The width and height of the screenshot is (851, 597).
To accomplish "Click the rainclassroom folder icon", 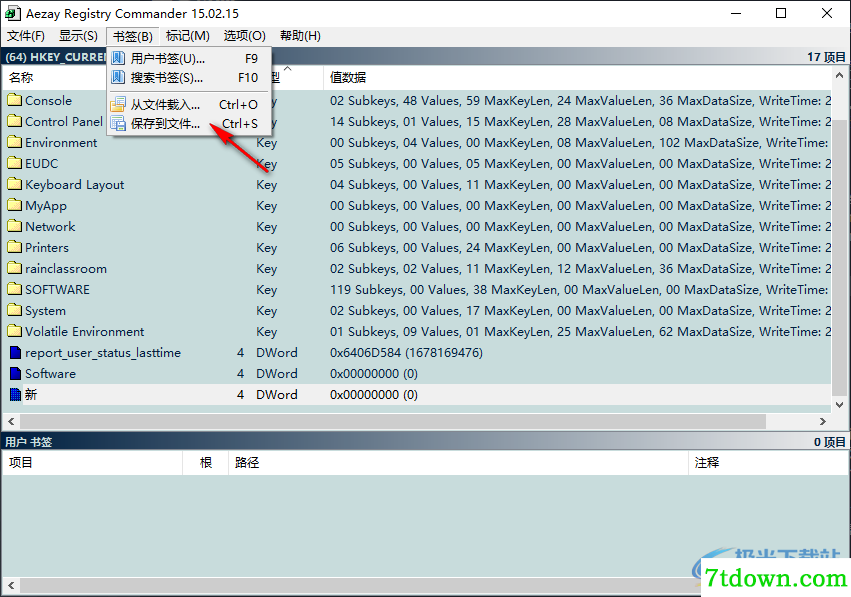I will [x=15, y=268].
